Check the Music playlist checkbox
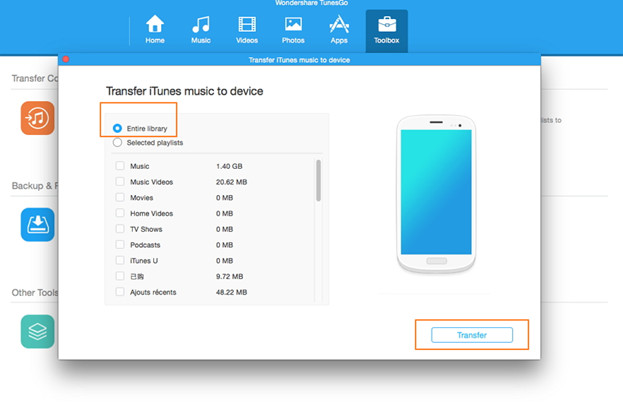 [x=120, y=166]
